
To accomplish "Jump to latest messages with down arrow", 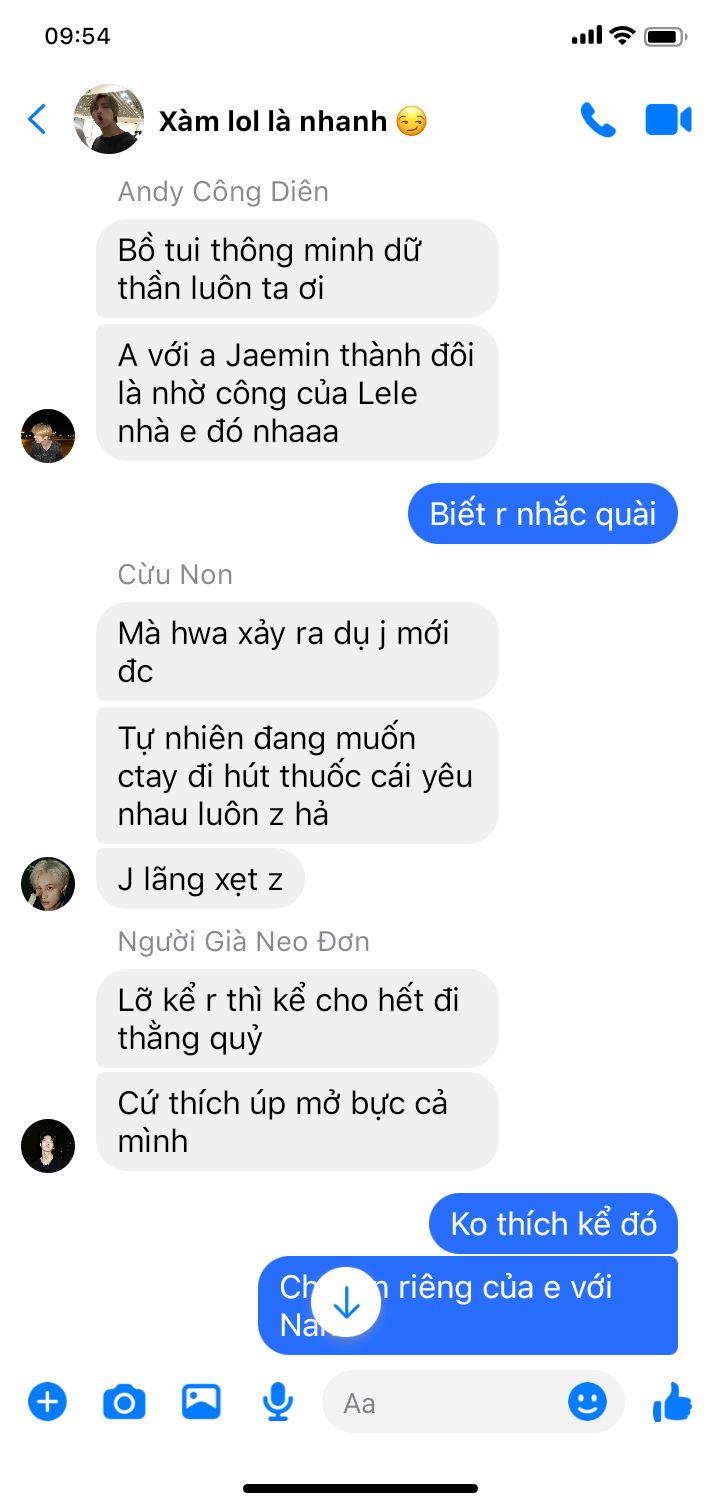I will coord(346,1303).
